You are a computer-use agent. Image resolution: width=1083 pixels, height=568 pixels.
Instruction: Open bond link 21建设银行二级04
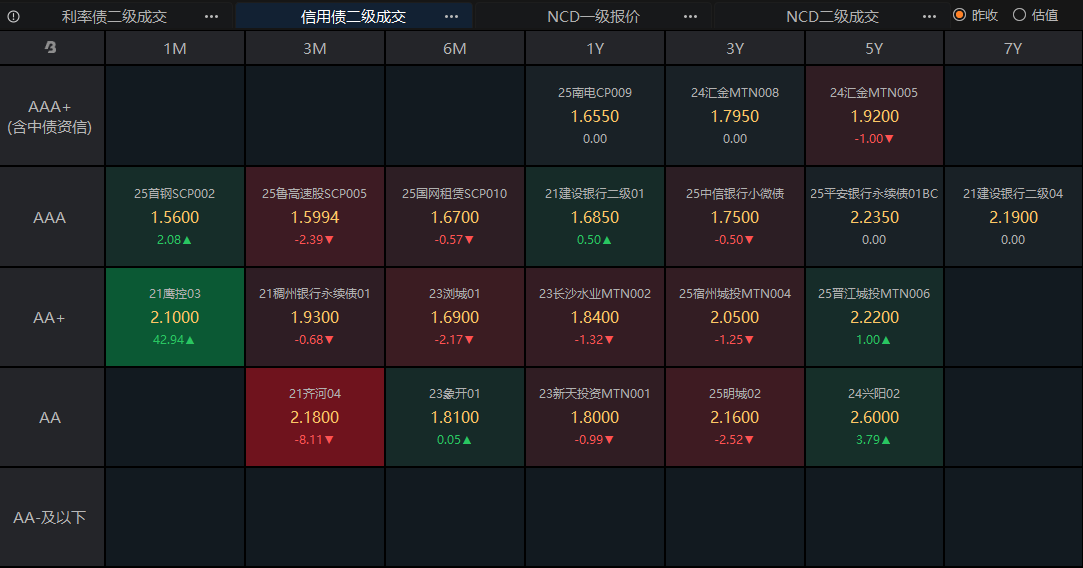point(1013,194)
